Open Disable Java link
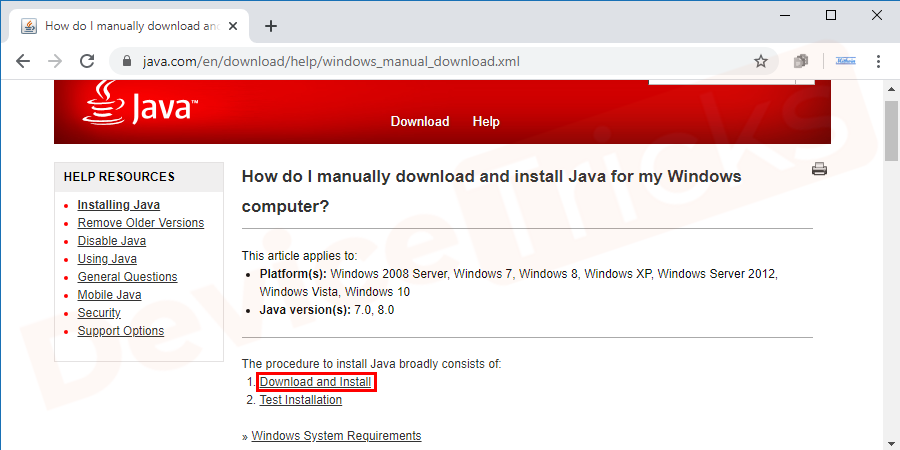This screenshot has height=450, width=900. pyautogui.click(x=112, y=241)
